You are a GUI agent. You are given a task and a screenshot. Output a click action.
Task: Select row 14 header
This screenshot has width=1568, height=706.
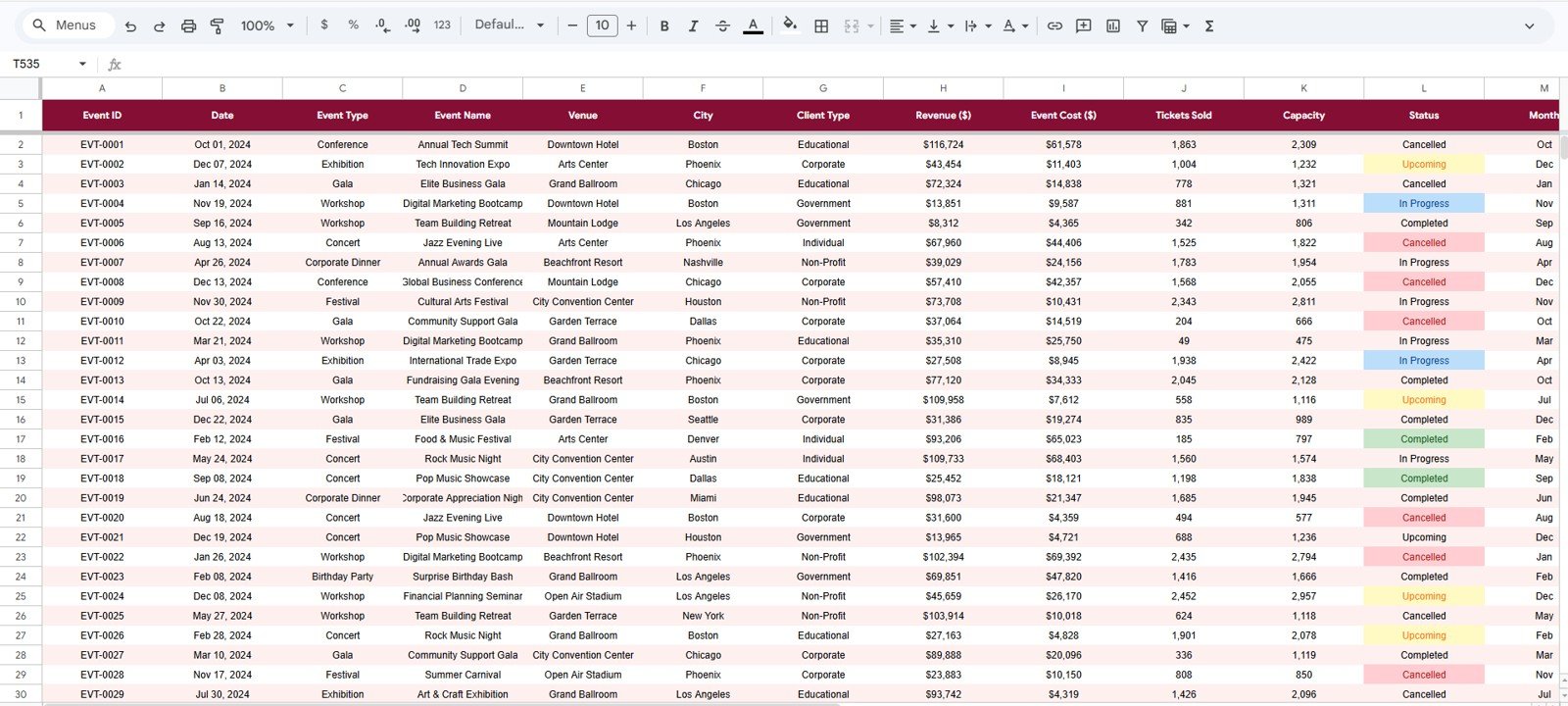(x=21, y=380)
